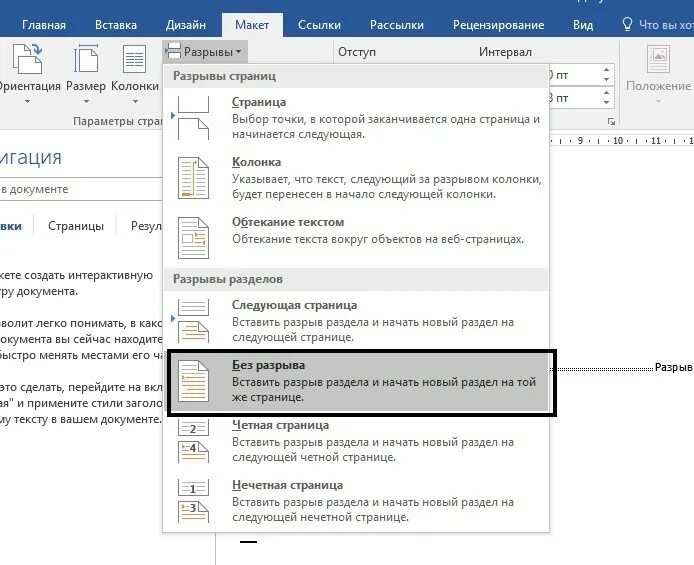Click the Положение position icon
This screenshot has height=565, width=694.
coord(659,58)
